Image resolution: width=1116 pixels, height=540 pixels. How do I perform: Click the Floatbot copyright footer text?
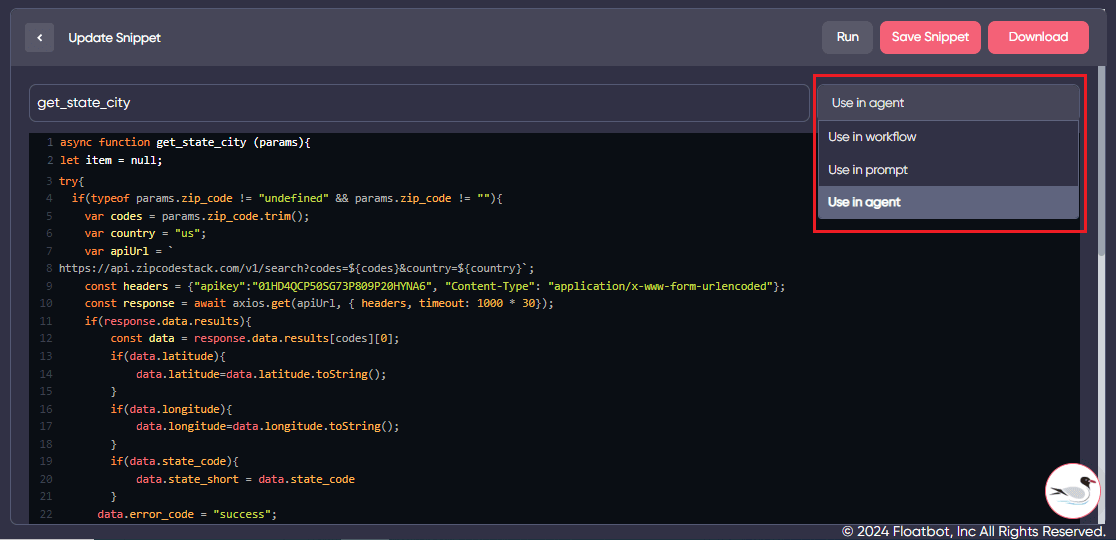973,531
